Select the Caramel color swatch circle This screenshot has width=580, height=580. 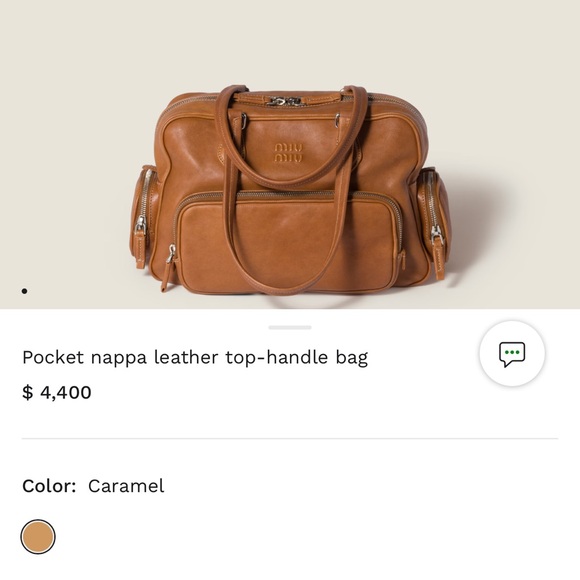pos(38,536)
